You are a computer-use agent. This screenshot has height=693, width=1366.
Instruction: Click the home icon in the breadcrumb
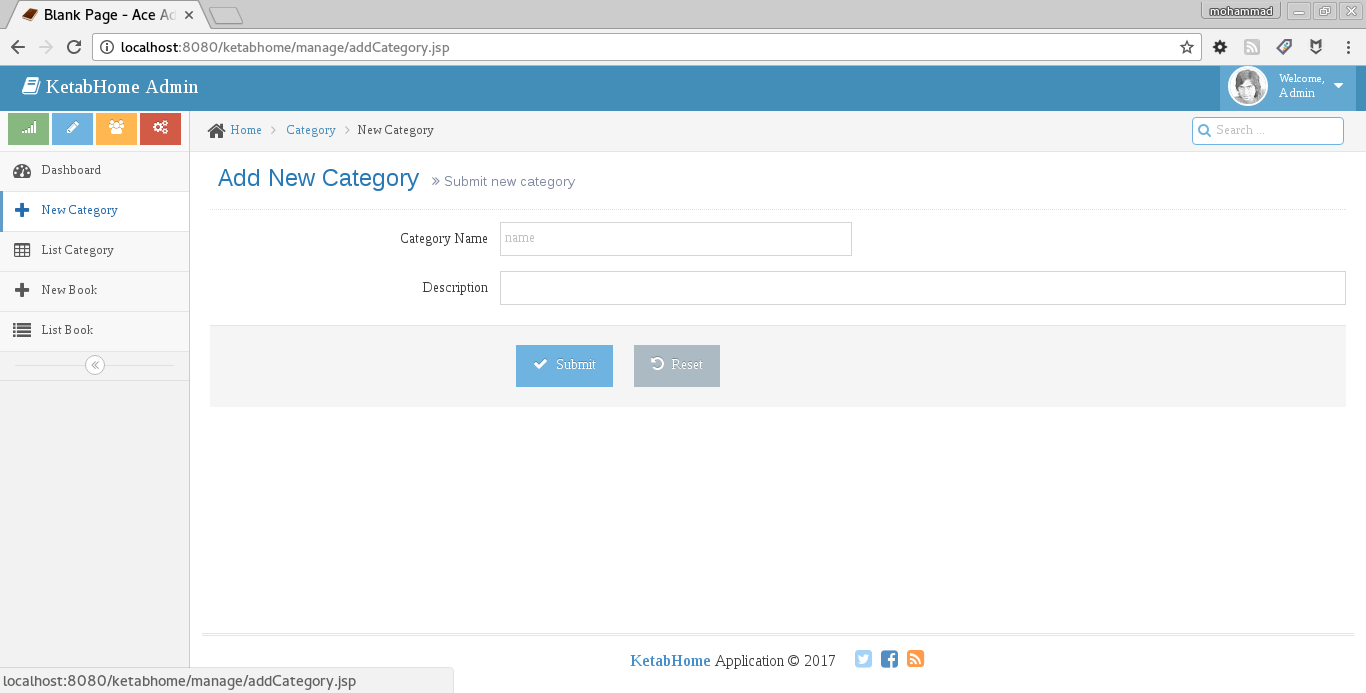click(x=216, y=130)
